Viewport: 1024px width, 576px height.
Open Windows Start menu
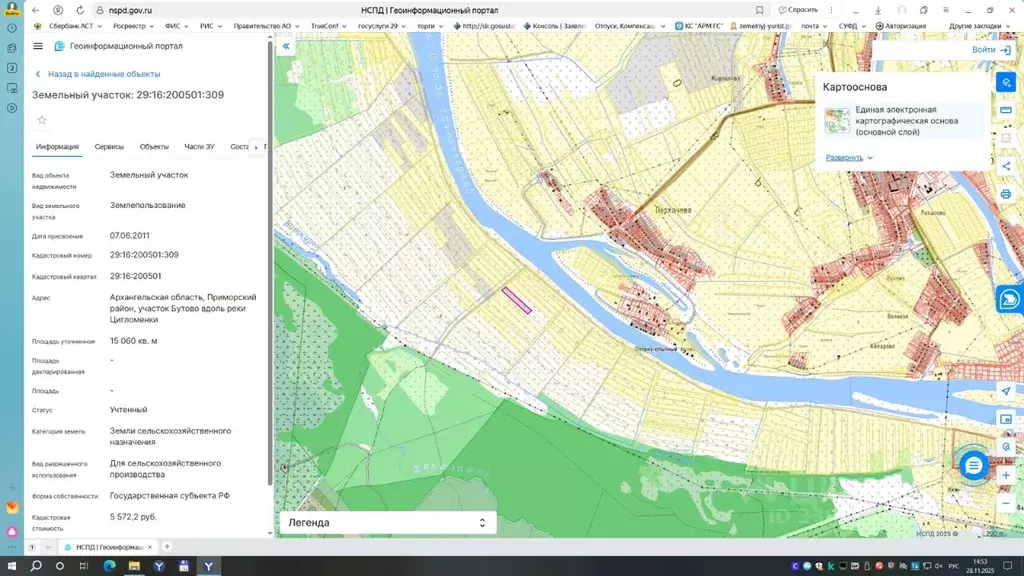(x=12, y=566)
